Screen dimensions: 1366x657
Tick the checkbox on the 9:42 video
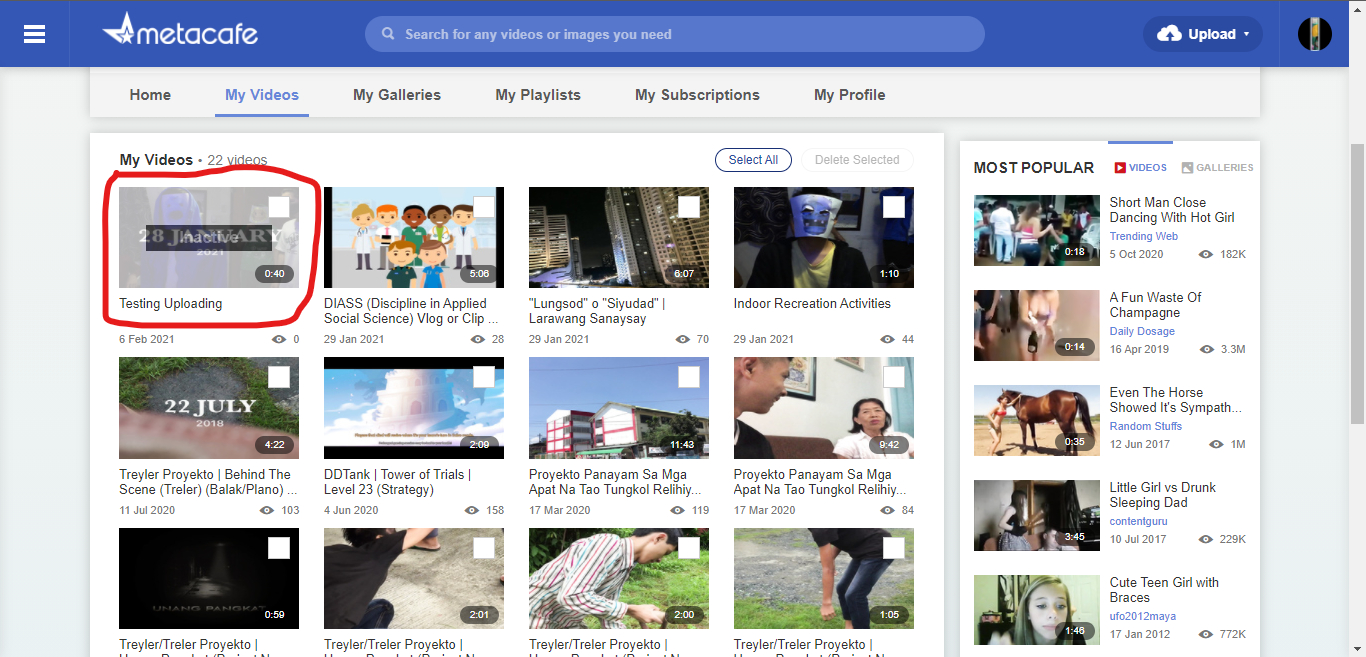point(894,377)
